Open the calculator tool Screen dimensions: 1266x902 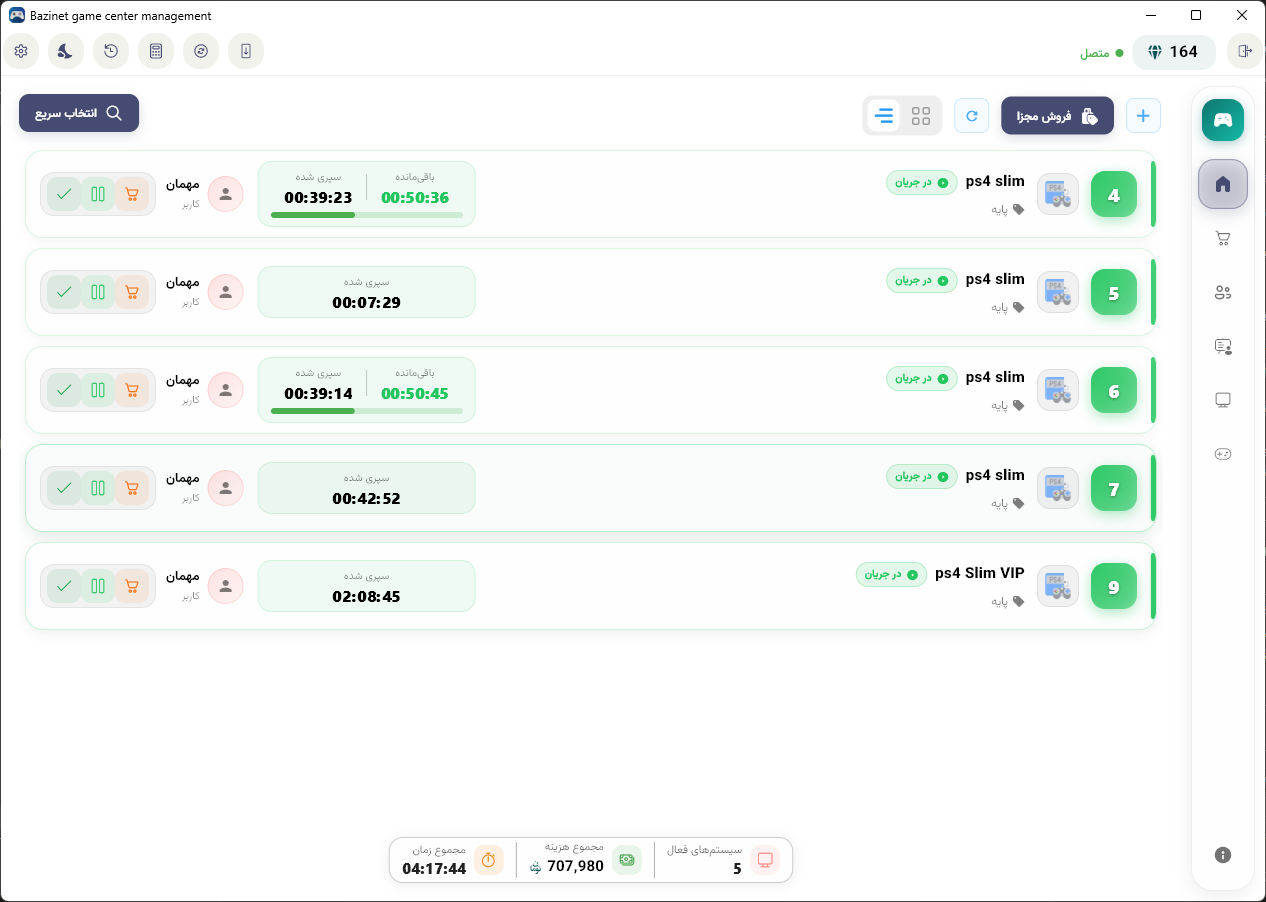pos(156,51)
